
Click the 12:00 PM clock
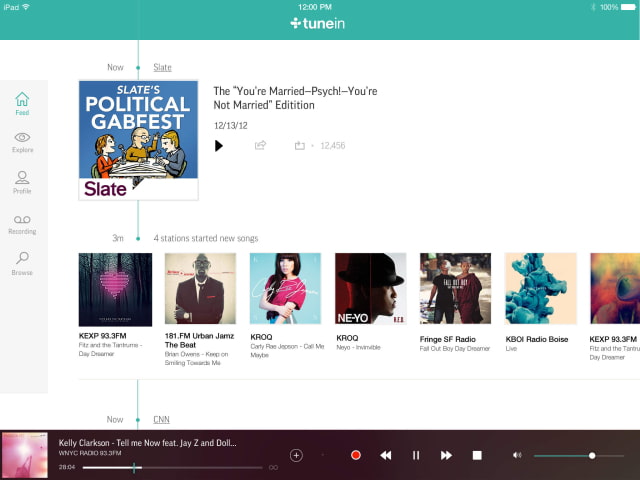(x=314, y=7)
